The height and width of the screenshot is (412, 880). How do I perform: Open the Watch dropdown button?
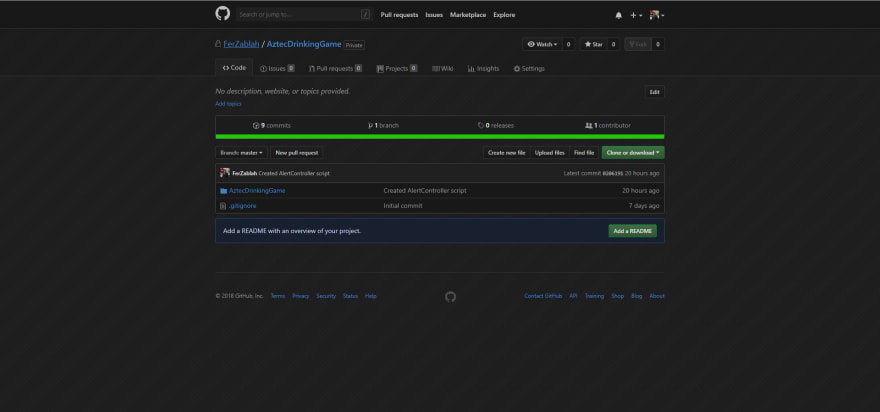pyautogui.click(x=542, y=44)
